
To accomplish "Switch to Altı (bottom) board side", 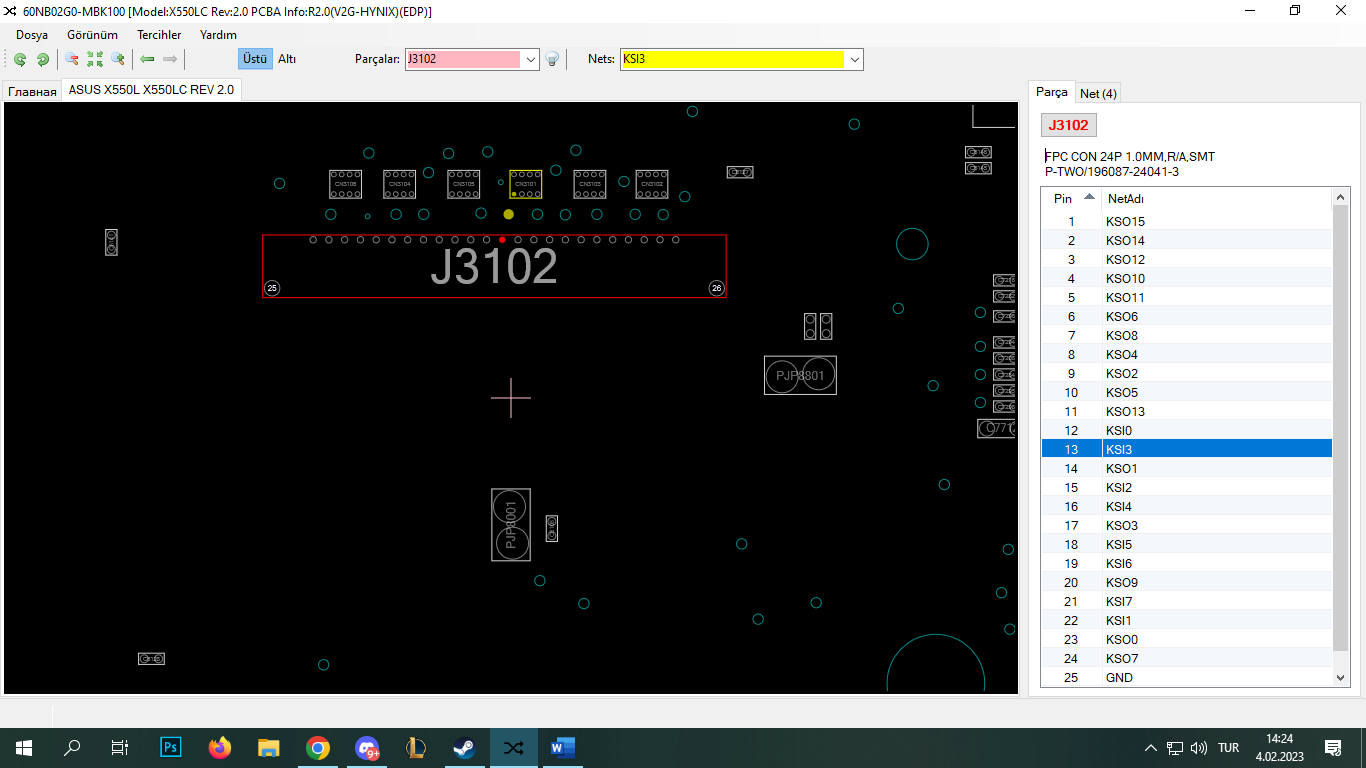I will pyautogui.click(x=287, y=59).
